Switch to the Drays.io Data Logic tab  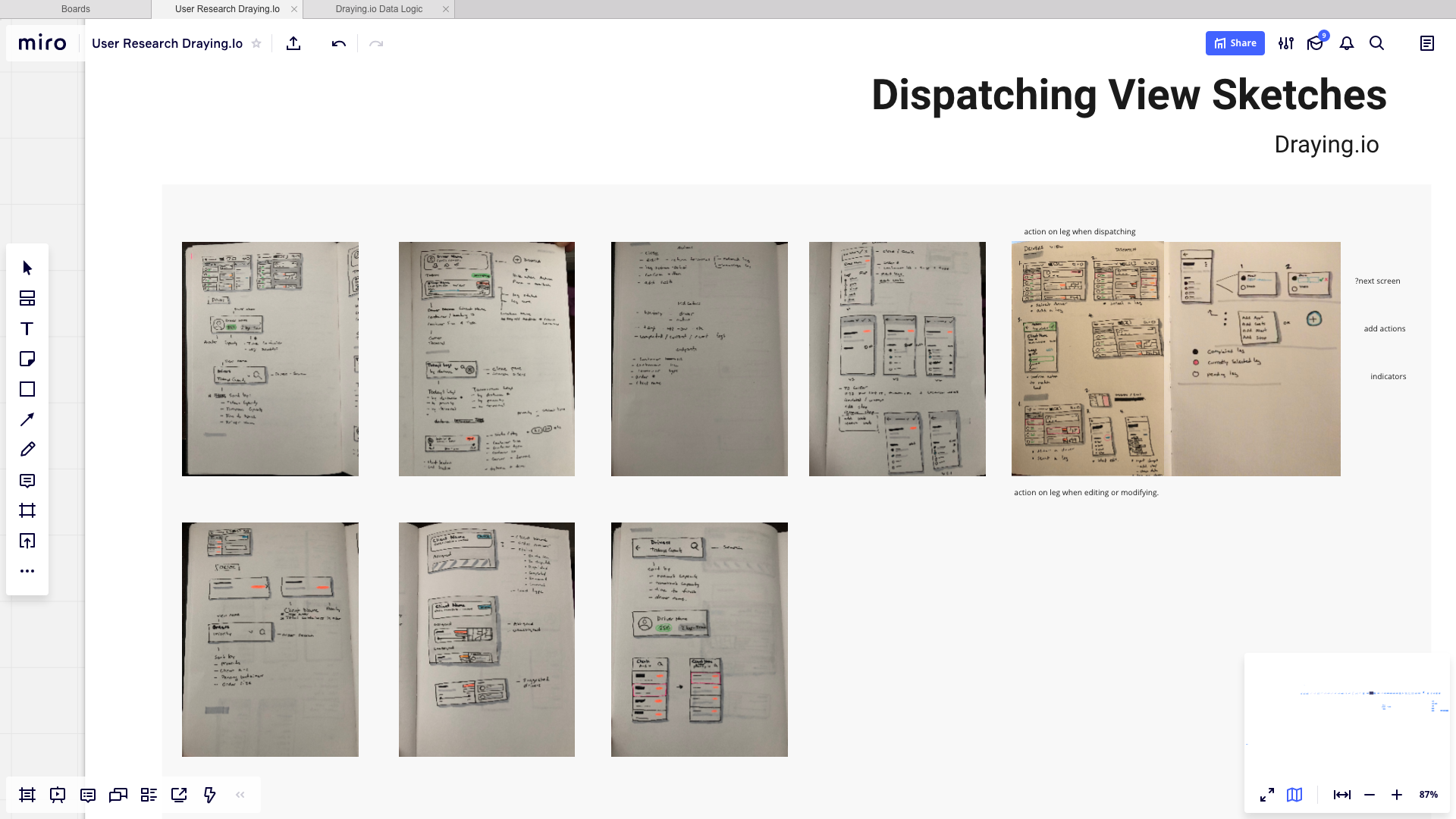pos(378,9)
